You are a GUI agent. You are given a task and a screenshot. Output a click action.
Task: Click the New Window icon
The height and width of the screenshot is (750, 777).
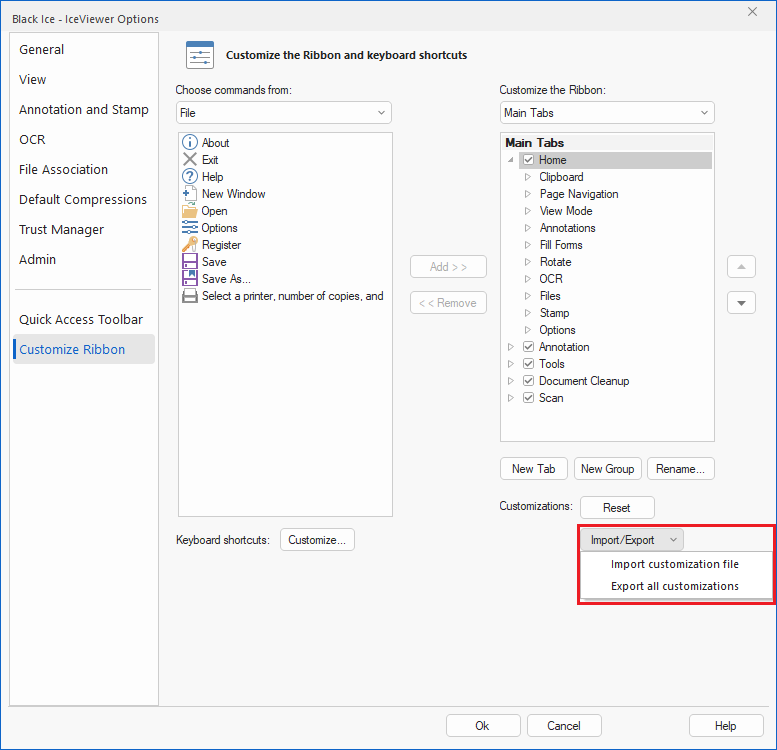point(190,193)
